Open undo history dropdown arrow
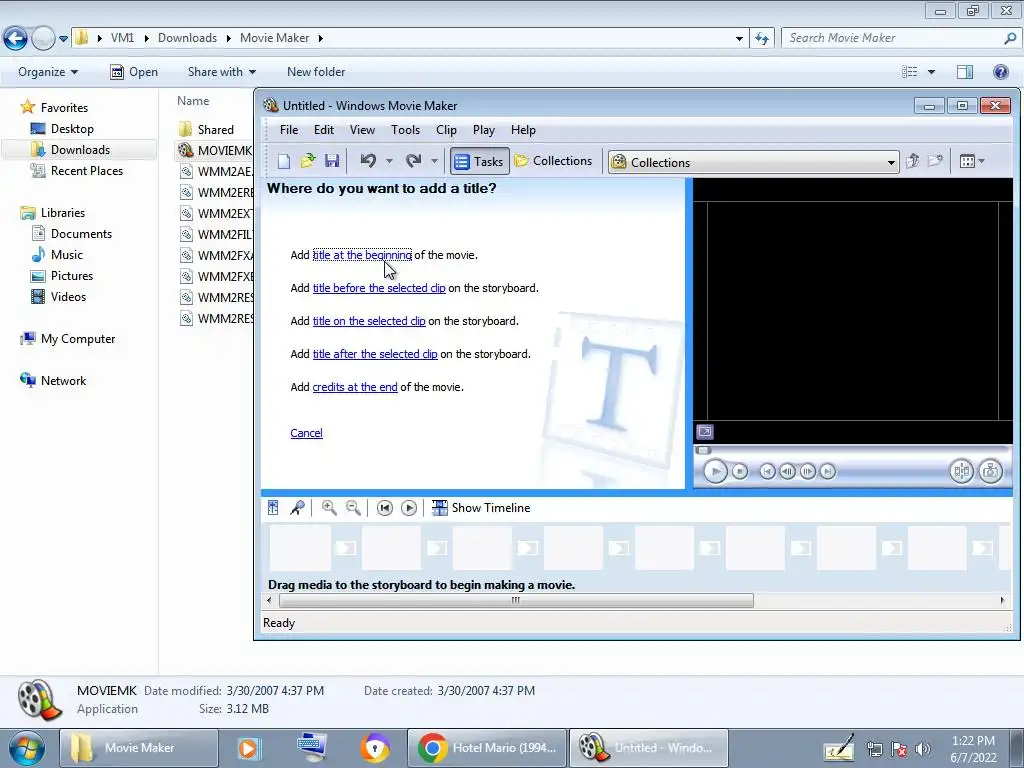The image size is (1024, 768). click(x=389, y=161)
